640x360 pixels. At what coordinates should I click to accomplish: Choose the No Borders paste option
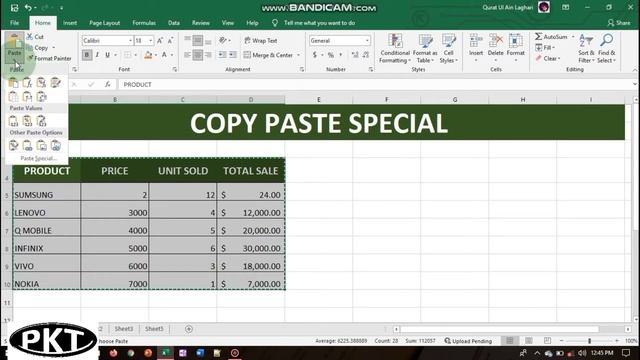pyautogui.click(x=13, y=97)
